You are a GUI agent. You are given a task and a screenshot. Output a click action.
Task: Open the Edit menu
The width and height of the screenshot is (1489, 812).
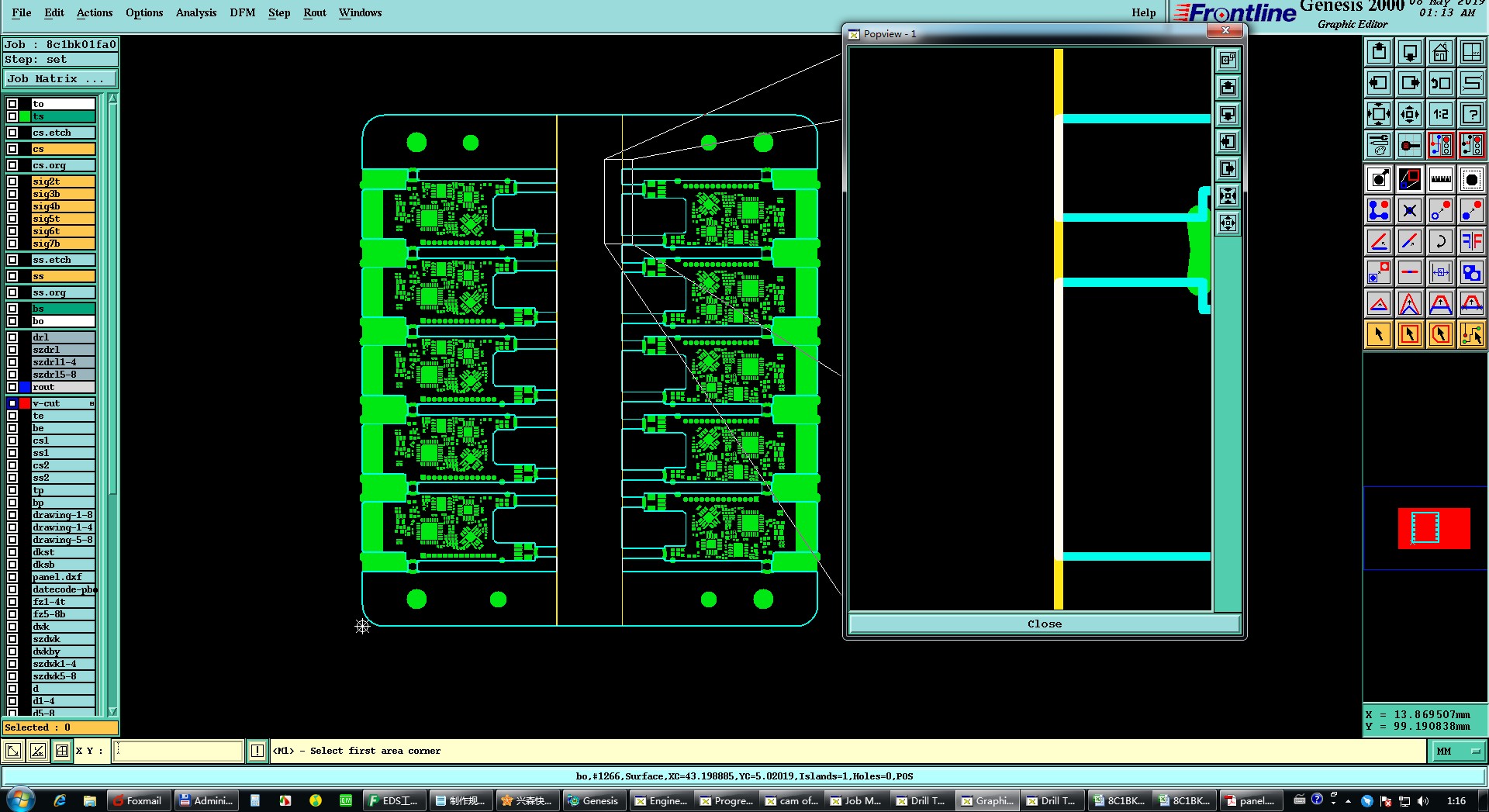click(x=54, y=12)
